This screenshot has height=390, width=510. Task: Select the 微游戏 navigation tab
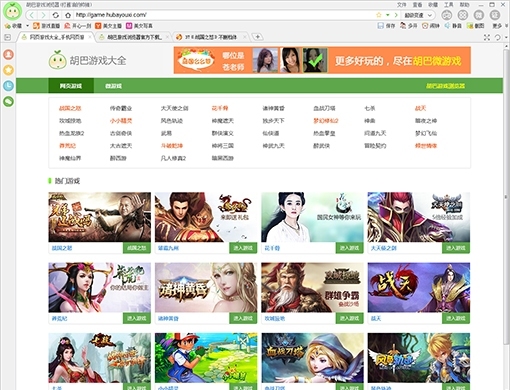pyautogui.click(x=113, y=86)
